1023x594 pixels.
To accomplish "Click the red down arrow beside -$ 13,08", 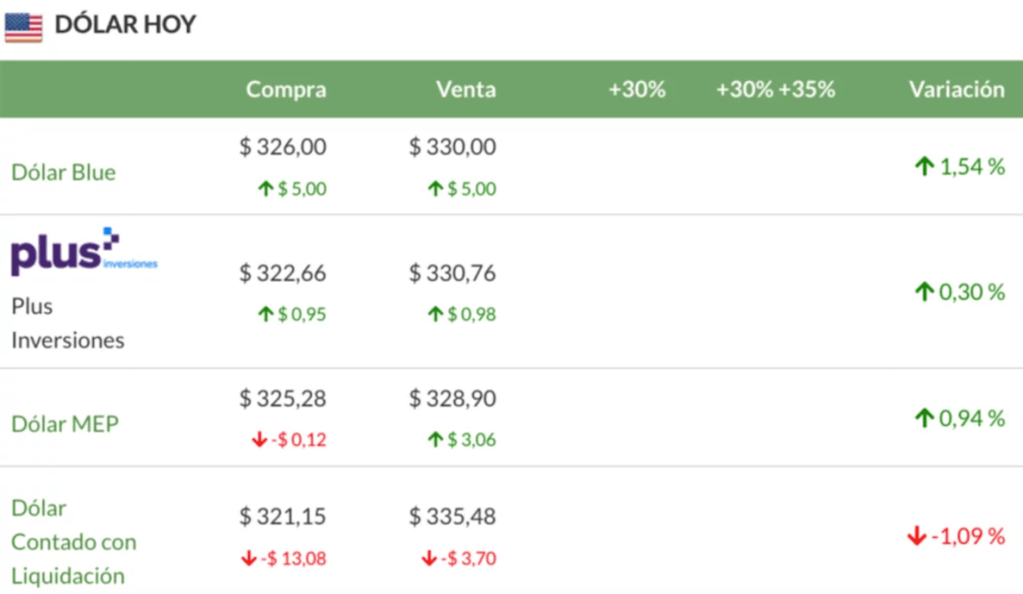I will point(249,558).
